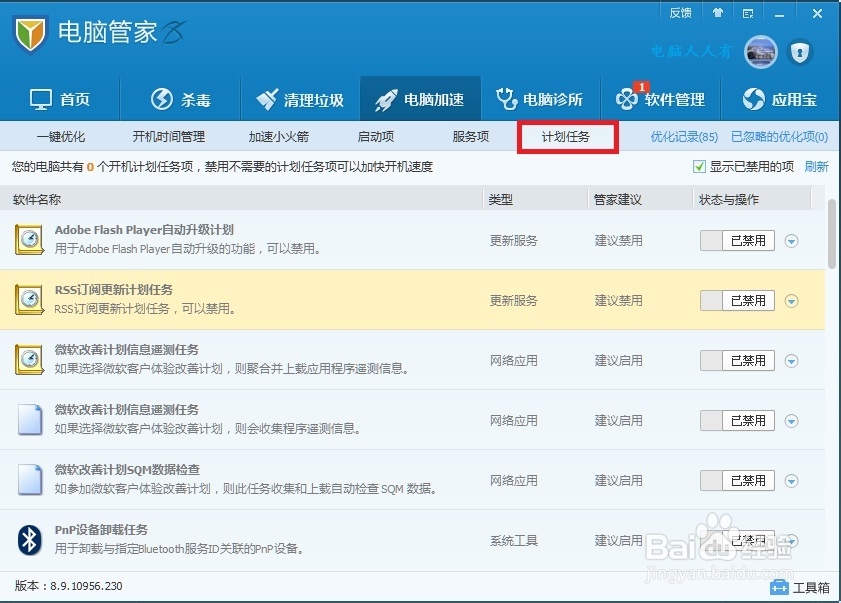The image size is (841, 603).
Task: Enable the 微软改善计划信息遥测任务 disabled switch
Action: pyautogui.click(x=737, y=360)
